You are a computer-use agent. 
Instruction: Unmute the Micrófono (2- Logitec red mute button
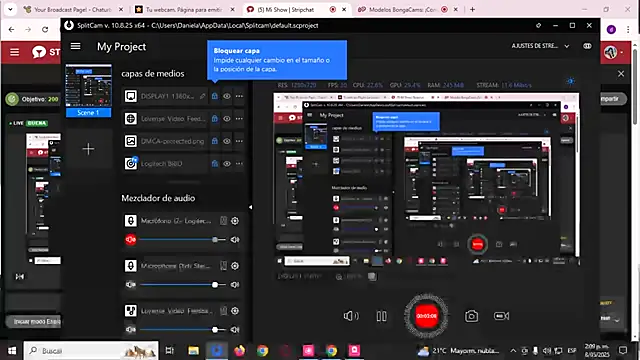point(131,240)
